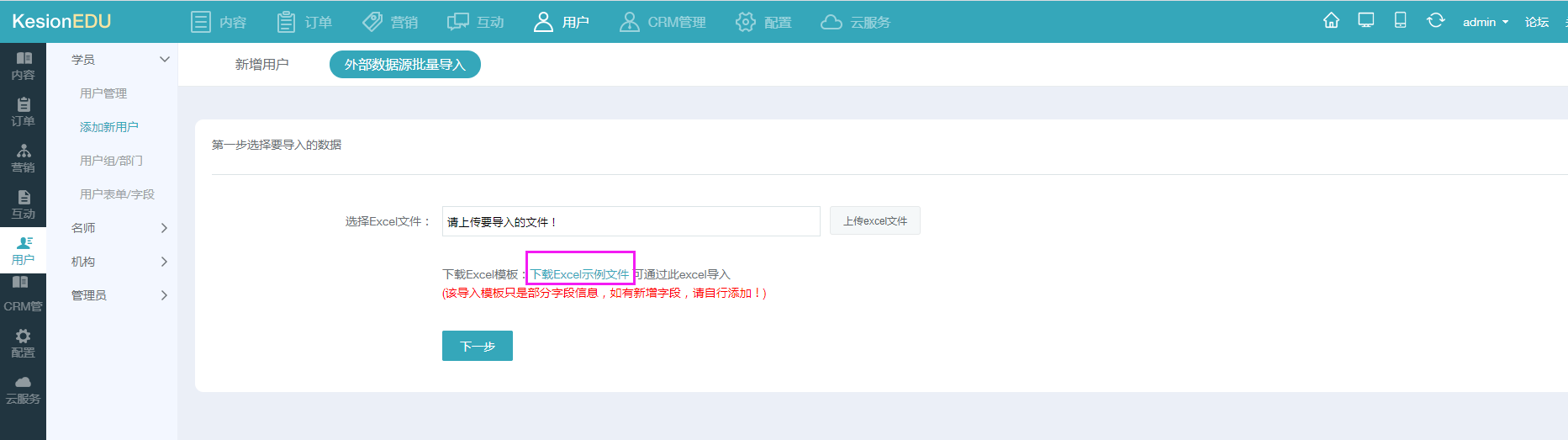Click the home icon in top bar
The height and width of the screenshot is (440, 1568).
(1331, 21)
